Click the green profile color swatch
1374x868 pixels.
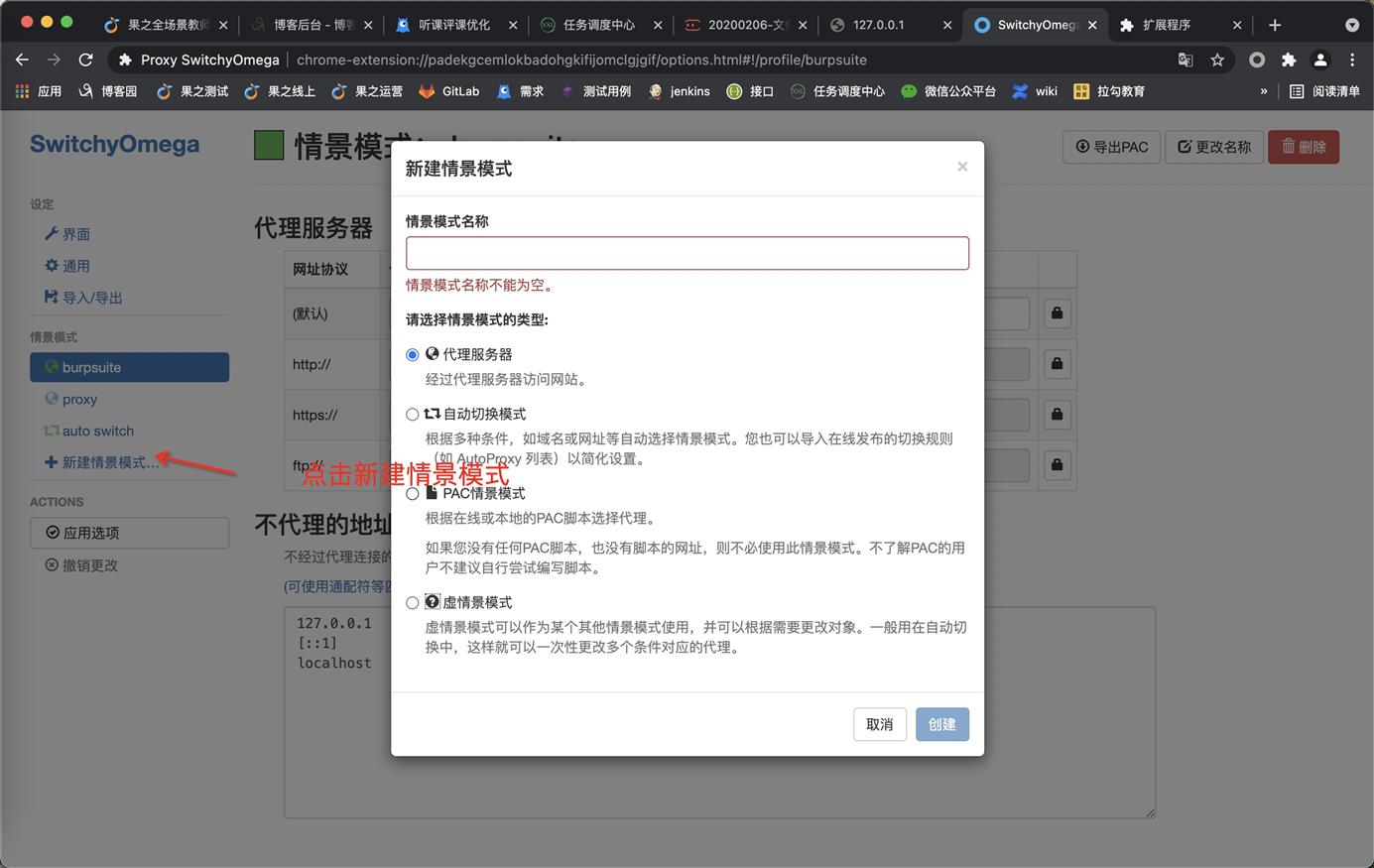[269, 146]
